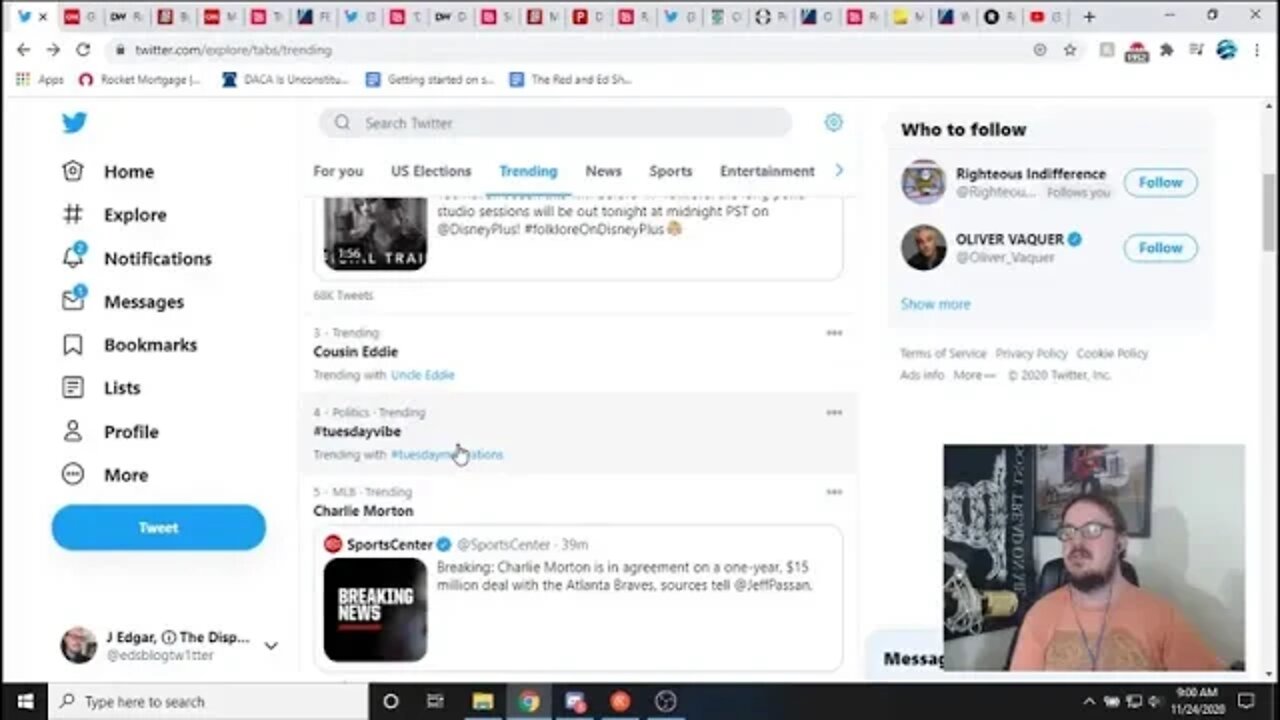1280x720 pixels.
Task: Go back using the browser back arrow
Action: [24, 49]
